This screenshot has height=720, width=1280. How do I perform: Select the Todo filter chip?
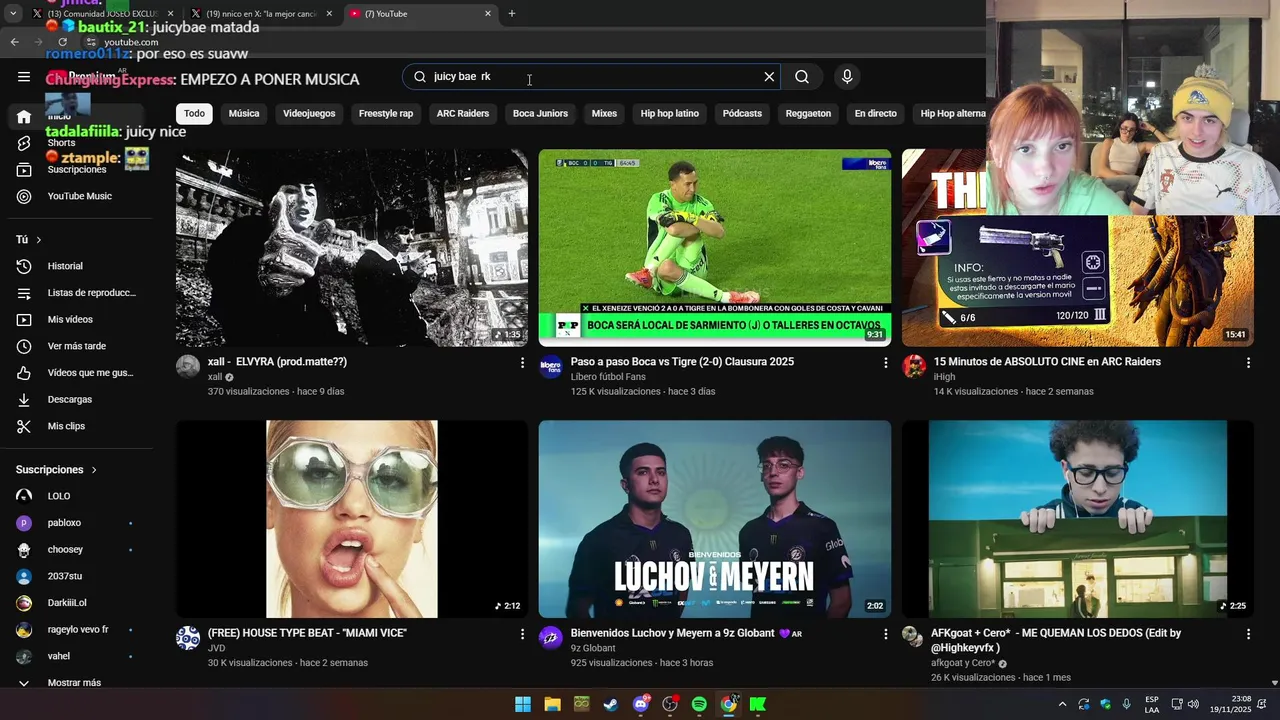click(x=194, y=113)
